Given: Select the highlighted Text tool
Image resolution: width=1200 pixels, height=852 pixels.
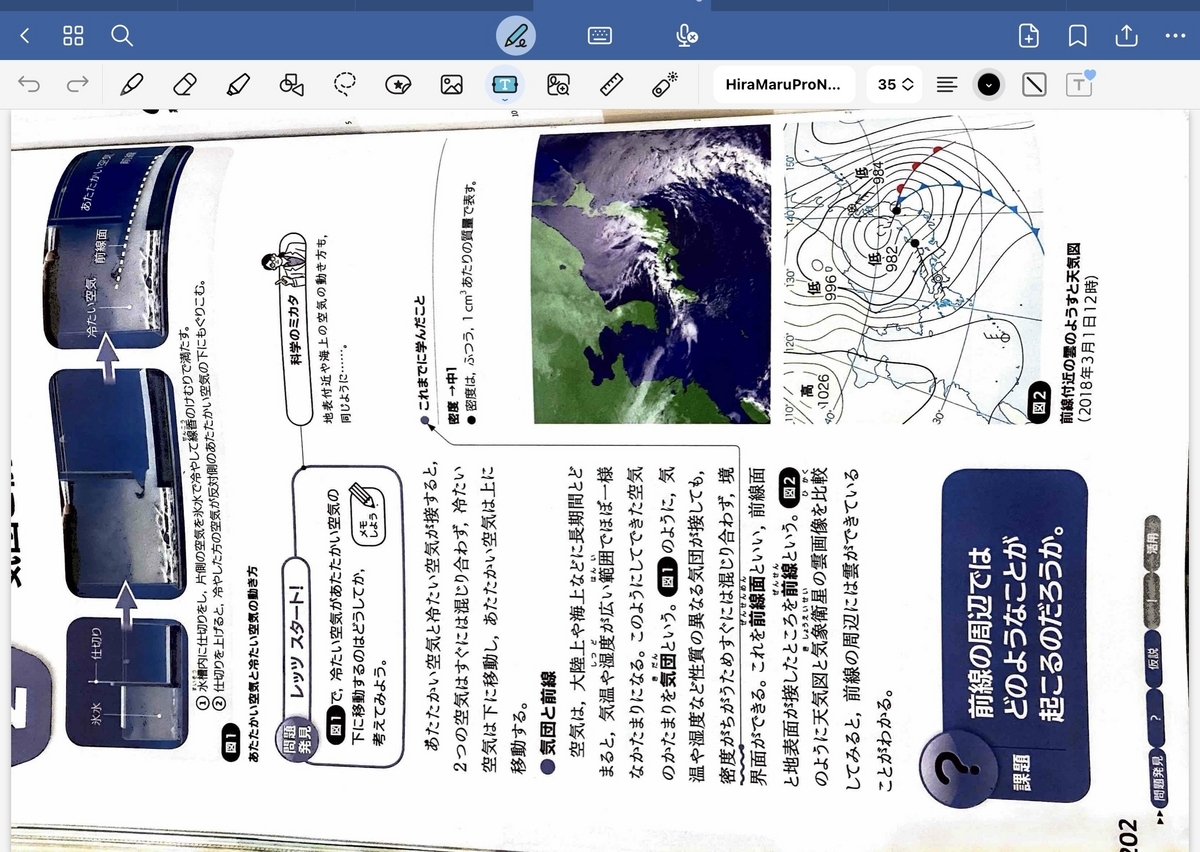Looking at the screenshot, I should [504, 85].
